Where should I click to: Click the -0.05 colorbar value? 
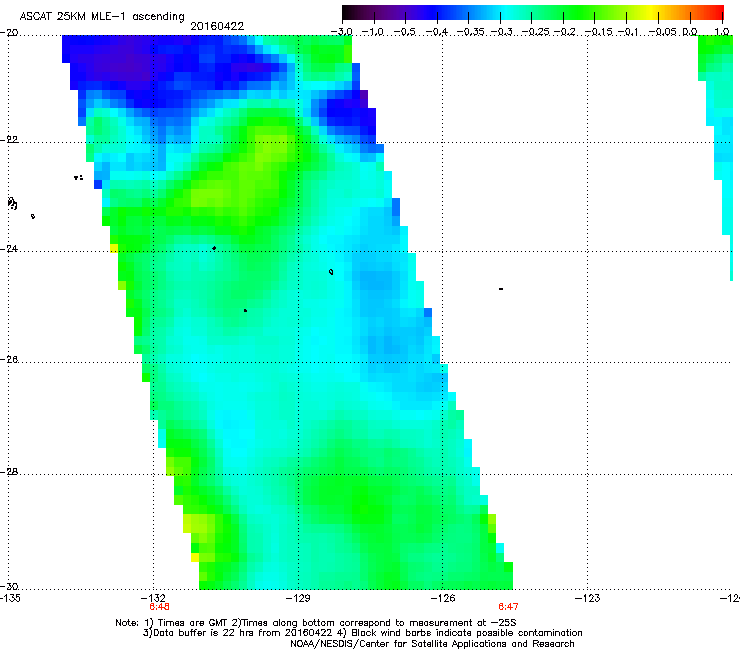663,32
